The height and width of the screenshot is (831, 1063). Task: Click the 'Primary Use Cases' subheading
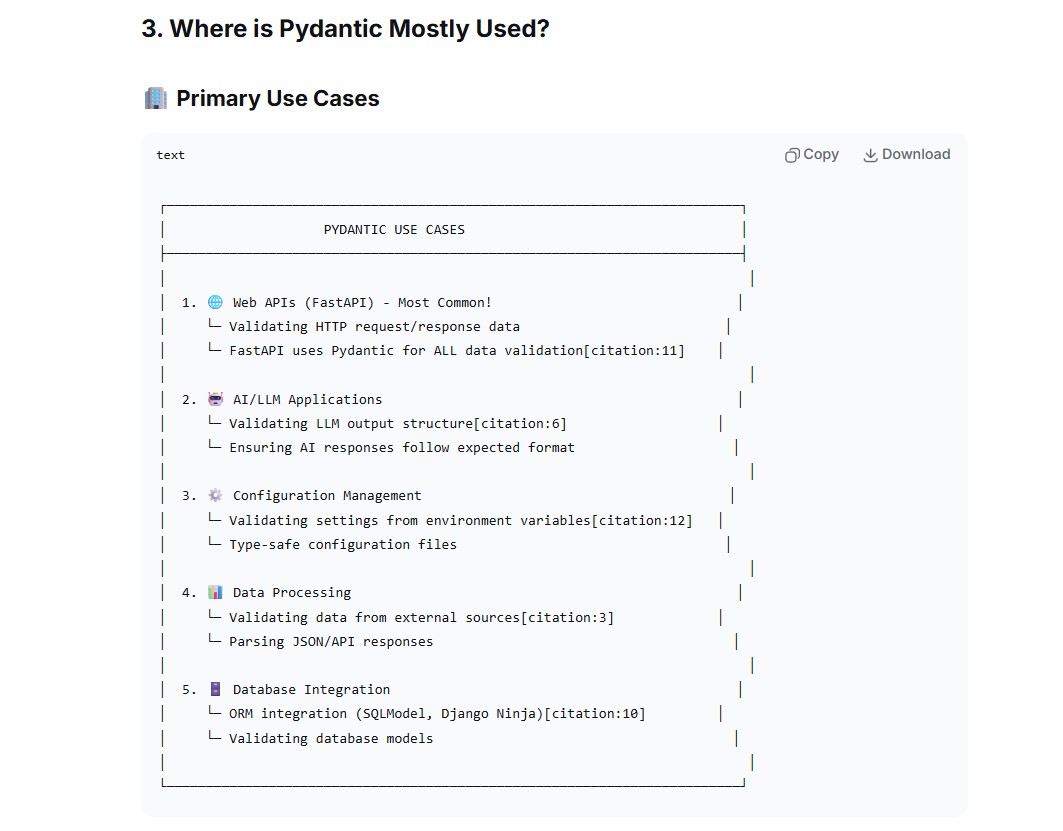[x=278, y=98]
